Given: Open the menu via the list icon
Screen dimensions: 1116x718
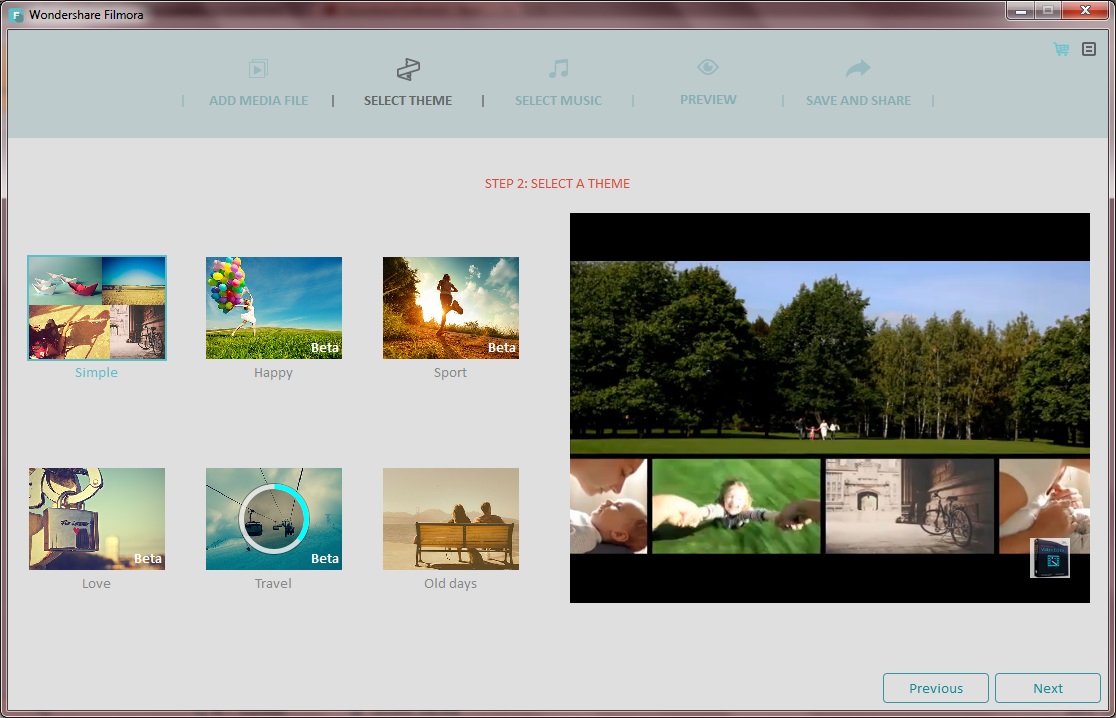Looking at the screenshot, I should tap(1088, 48).
